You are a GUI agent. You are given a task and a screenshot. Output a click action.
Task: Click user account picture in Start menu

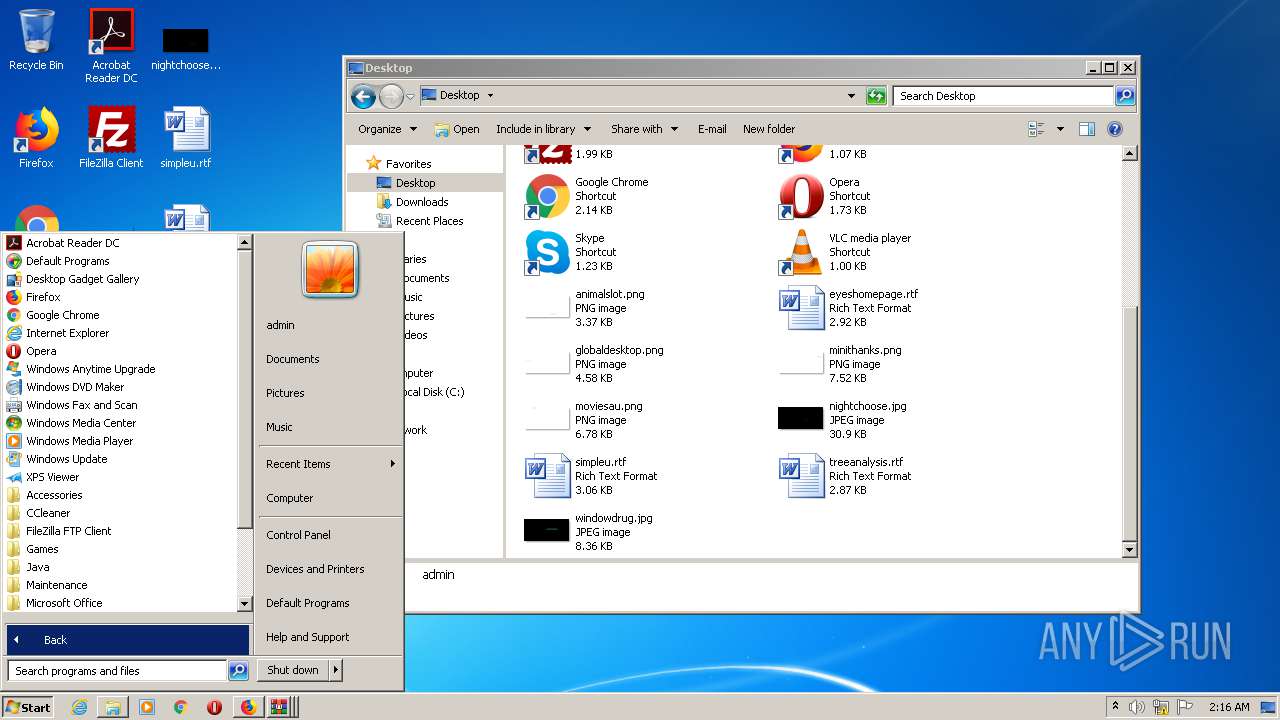click(330, 268)
